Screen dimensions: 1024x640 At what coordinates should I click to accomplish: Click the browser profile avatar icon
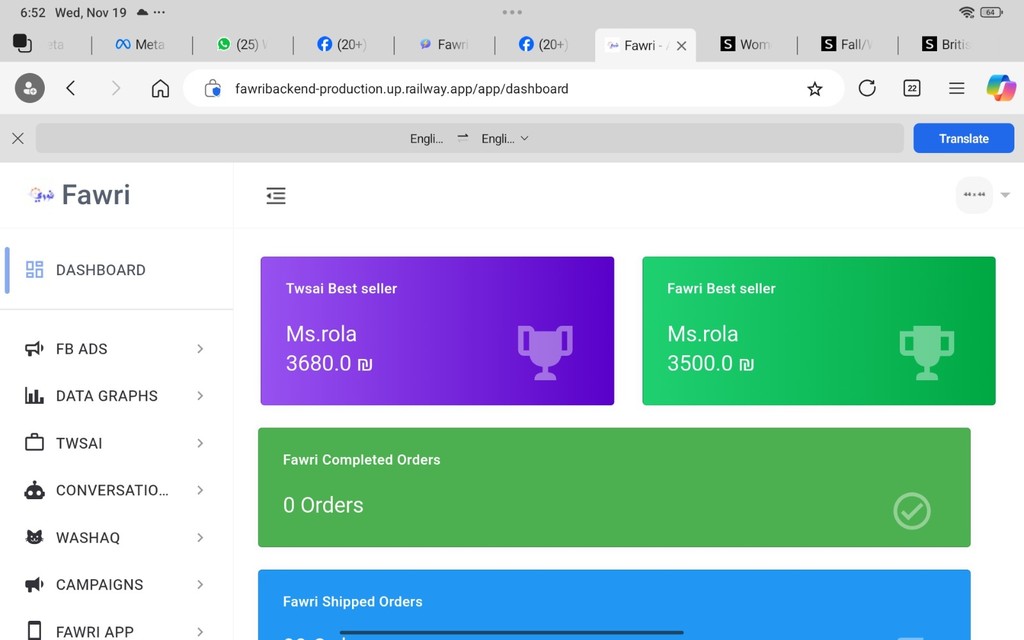tap(29, 88)
